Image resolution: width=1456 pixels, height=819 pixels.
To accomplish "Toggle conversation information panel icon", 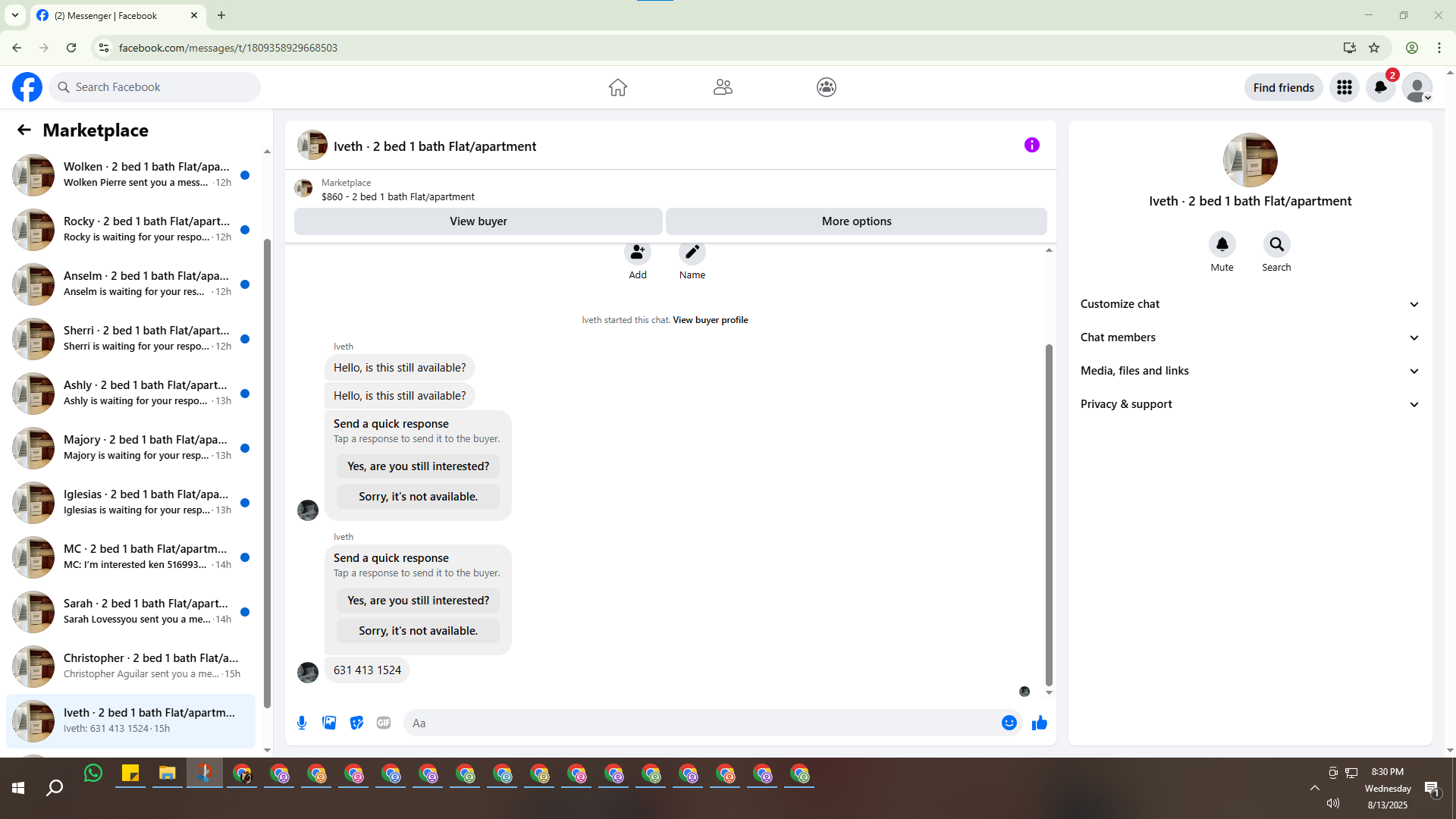I will [1031, 145].
